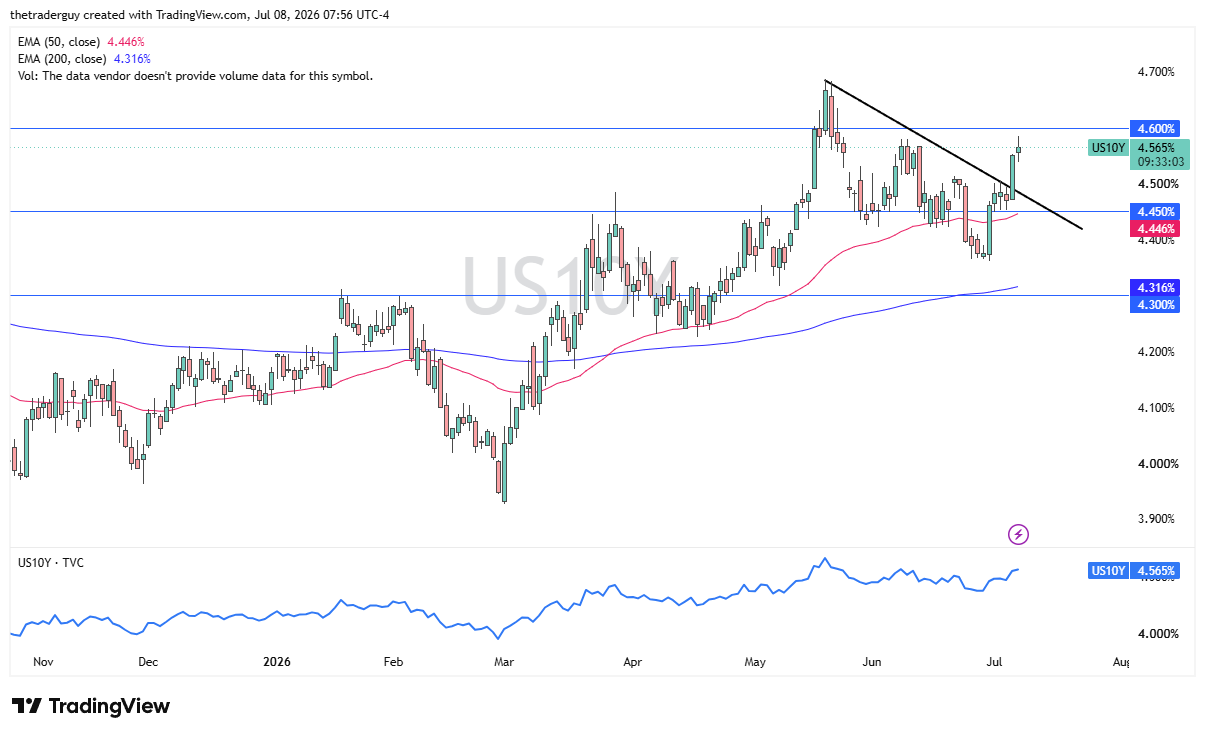The height and width of the screenshot is (736, 1205).
Task: Click the 4.316% value in EMA 200 legend
Action: (132, 59)
